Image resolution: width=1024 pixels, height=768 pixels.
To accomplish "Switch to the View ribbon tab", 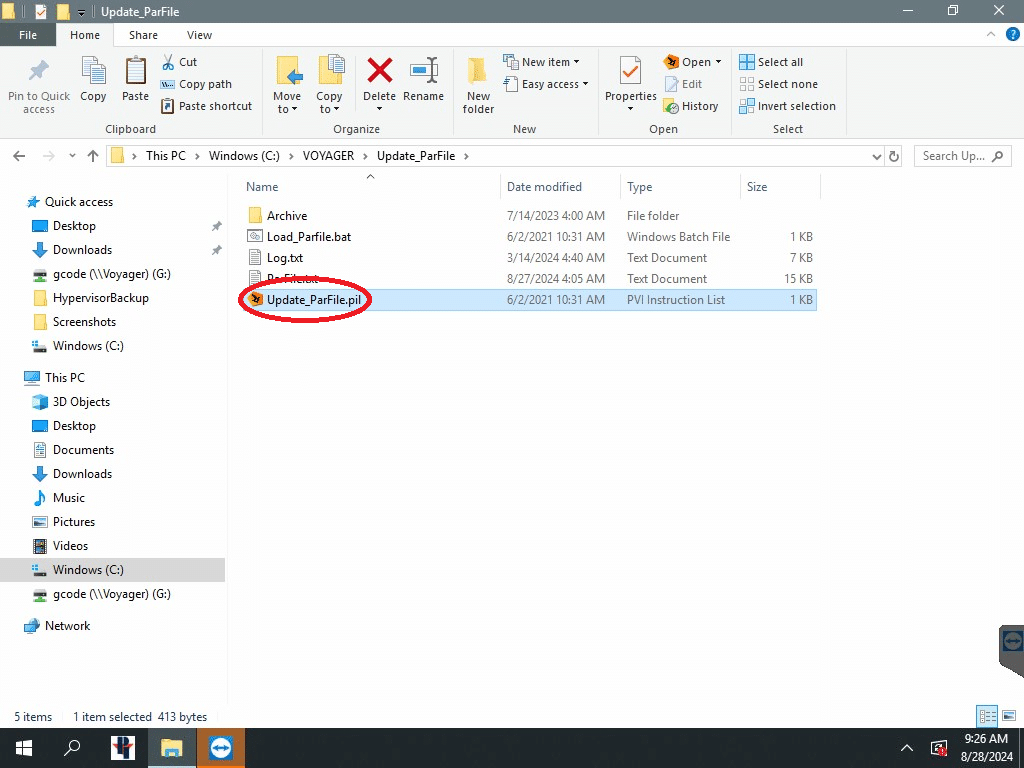I will click(199, 35).
